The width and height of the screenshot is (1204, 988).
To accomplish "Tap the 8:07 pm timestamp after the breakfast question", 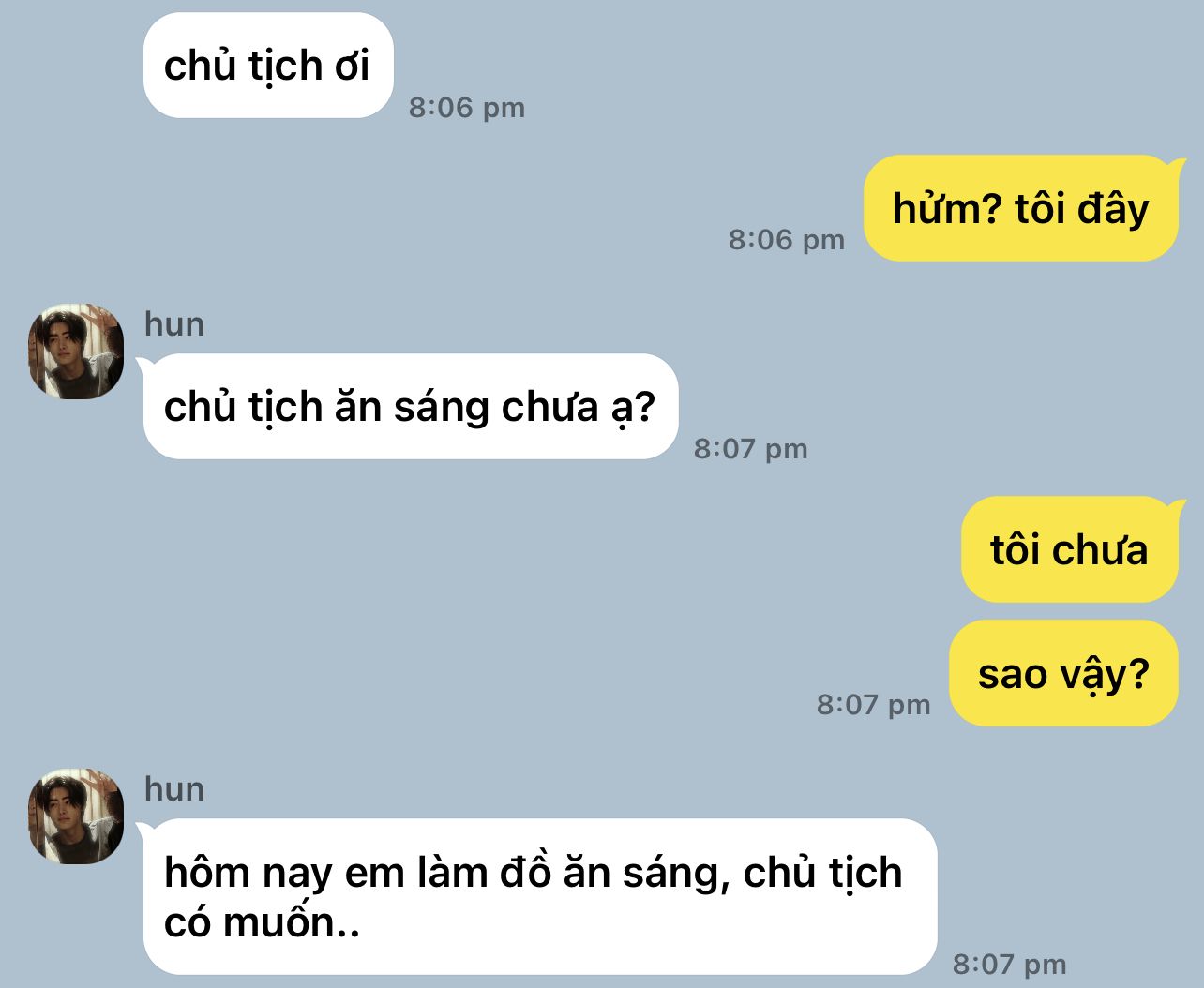I will [x=751, y=449].
